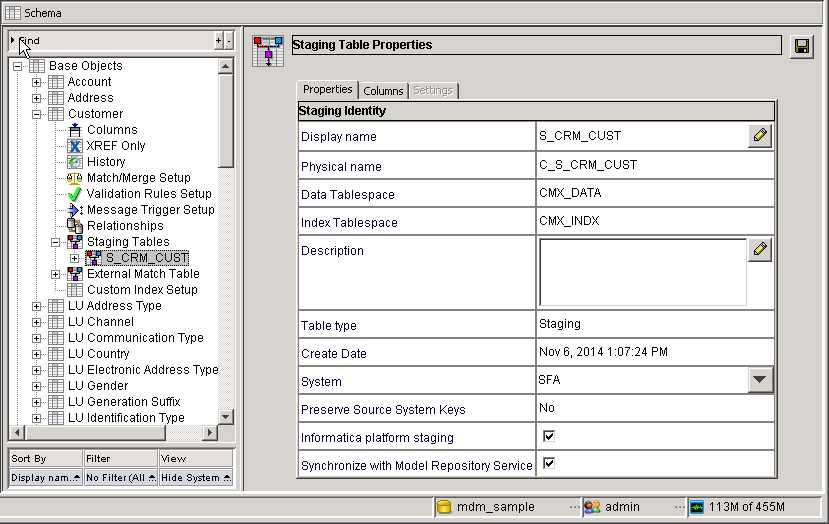Toggle the Informatica platform staging checkbox

(549, 436)
